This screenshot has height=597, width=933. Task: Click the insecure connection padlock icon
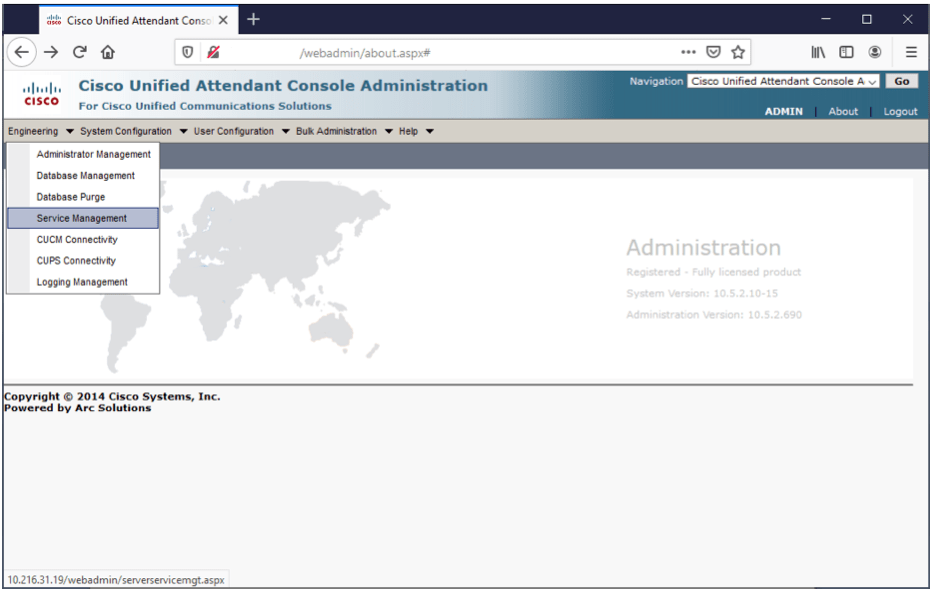213,52
